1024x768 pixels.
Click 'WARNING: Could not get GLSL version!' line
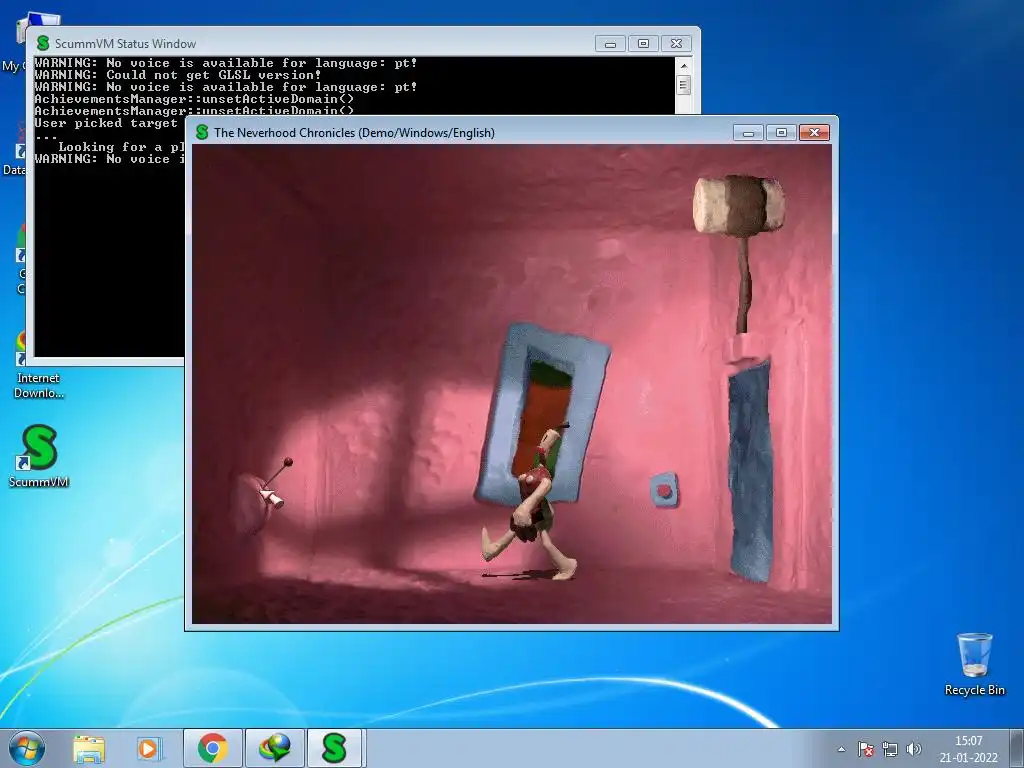click(178, 75)
